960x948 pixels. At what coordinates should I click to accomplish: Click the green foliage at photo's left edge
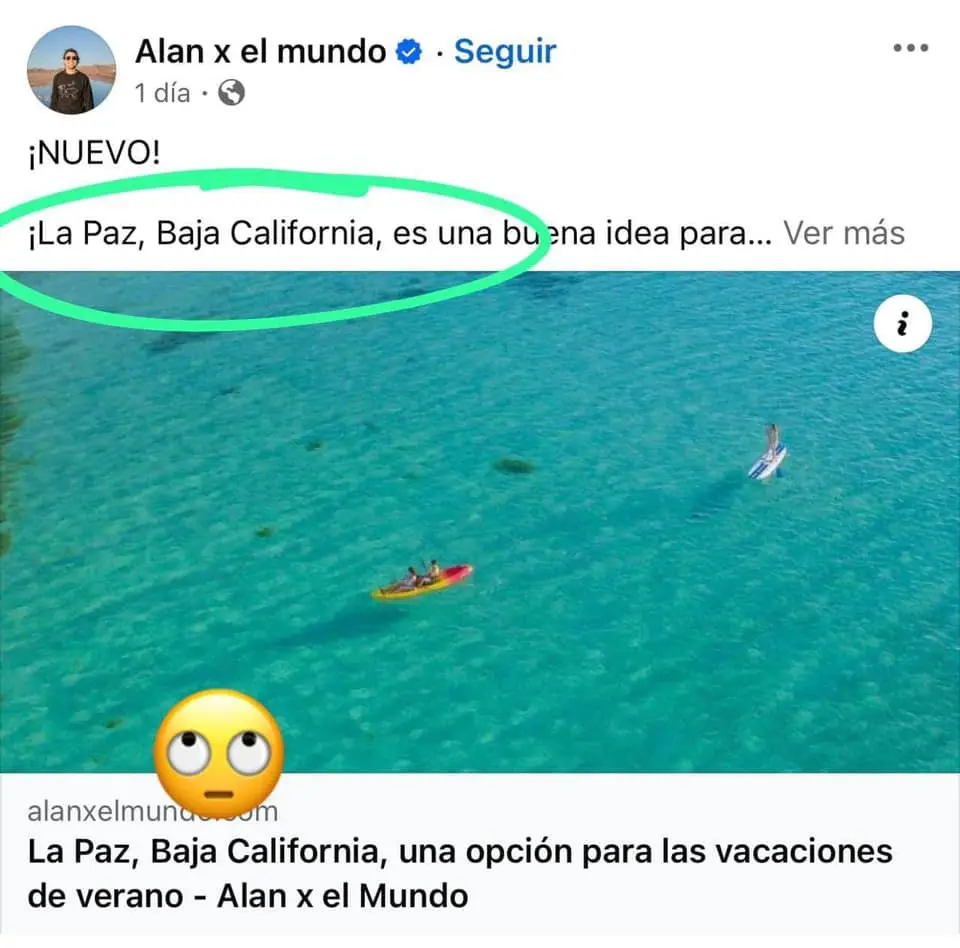pyautogui.click(x=11, y=429)
